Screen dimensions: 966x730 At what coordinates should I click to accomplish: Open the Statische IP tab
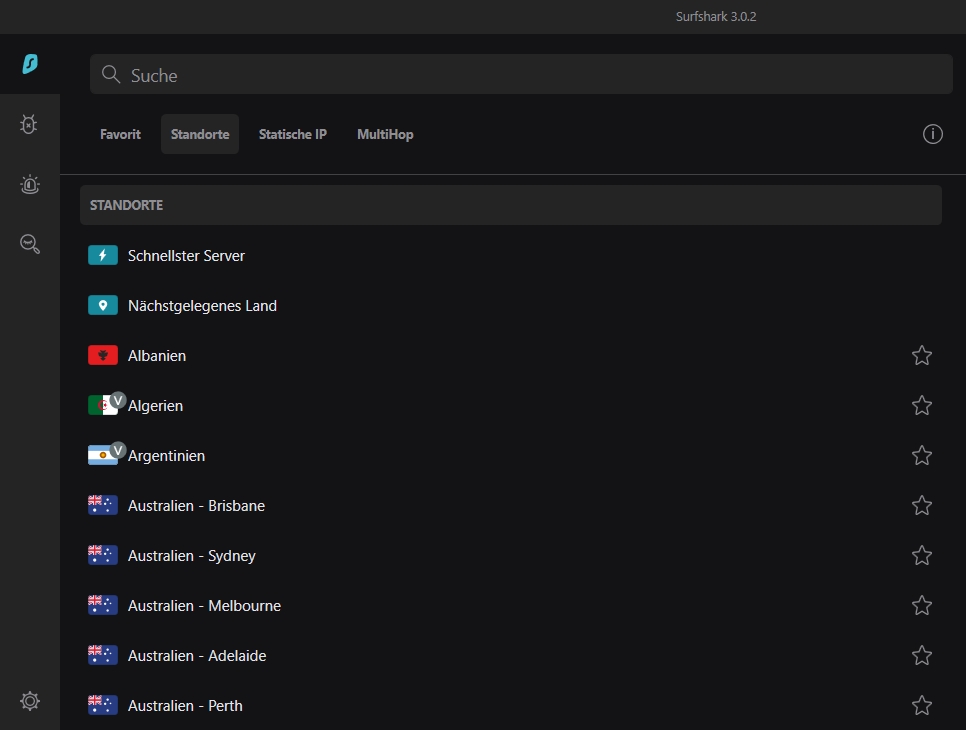[293, 134]
